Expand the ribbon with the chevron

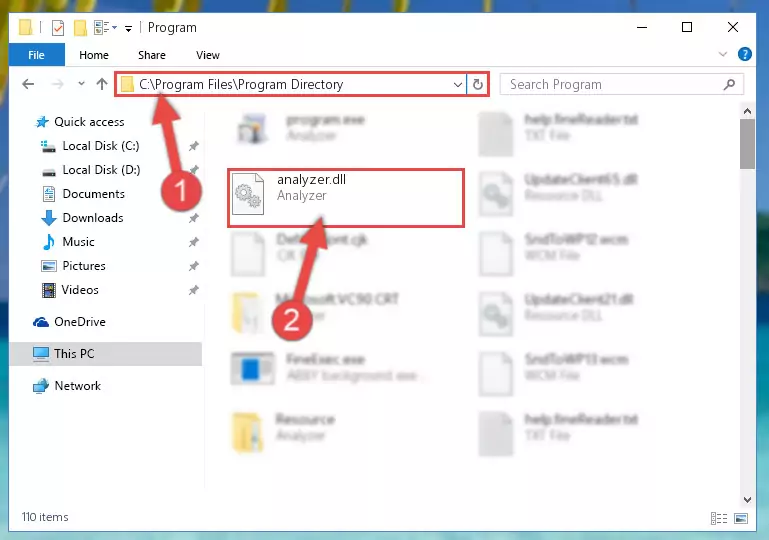tap(722, 54)
